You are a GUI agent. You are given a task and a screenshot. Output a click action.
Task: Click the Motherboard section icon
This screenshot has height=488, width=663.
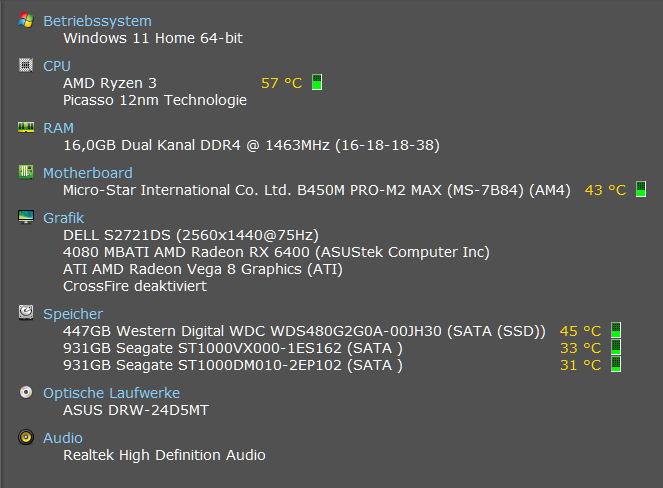pyautogui.click(x=25, y=172)
